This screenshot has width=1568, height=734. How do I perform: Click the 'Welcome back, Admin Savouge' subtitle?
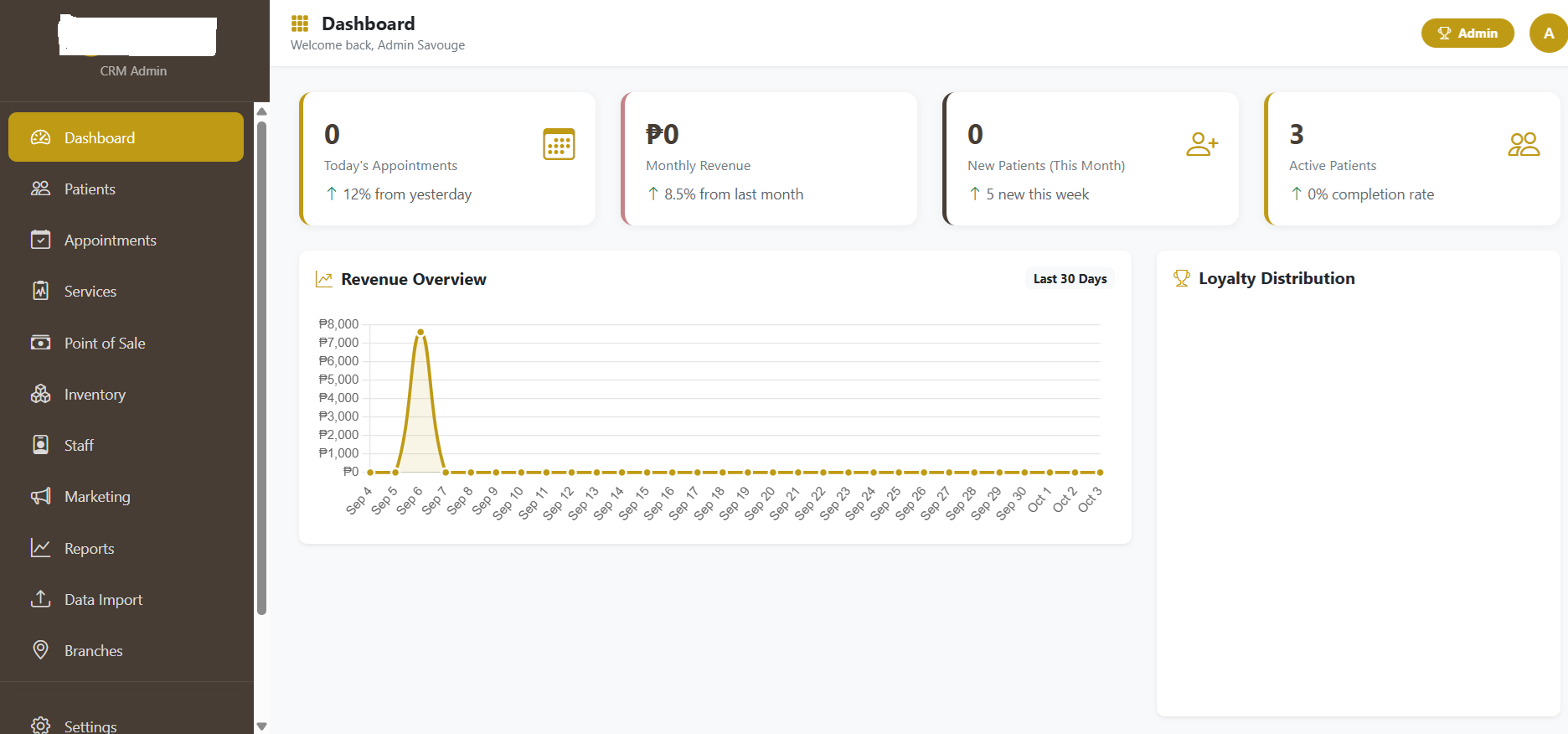point(378,45)
